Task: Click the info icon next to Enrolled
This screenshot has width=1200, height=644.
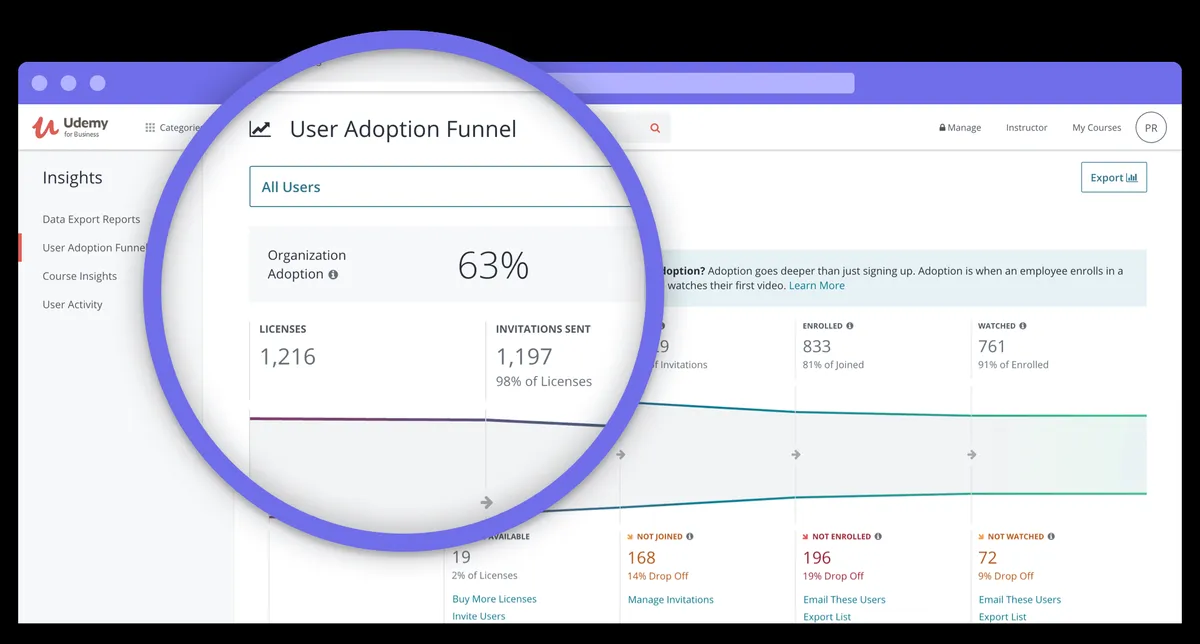Action: coord(850,326)
